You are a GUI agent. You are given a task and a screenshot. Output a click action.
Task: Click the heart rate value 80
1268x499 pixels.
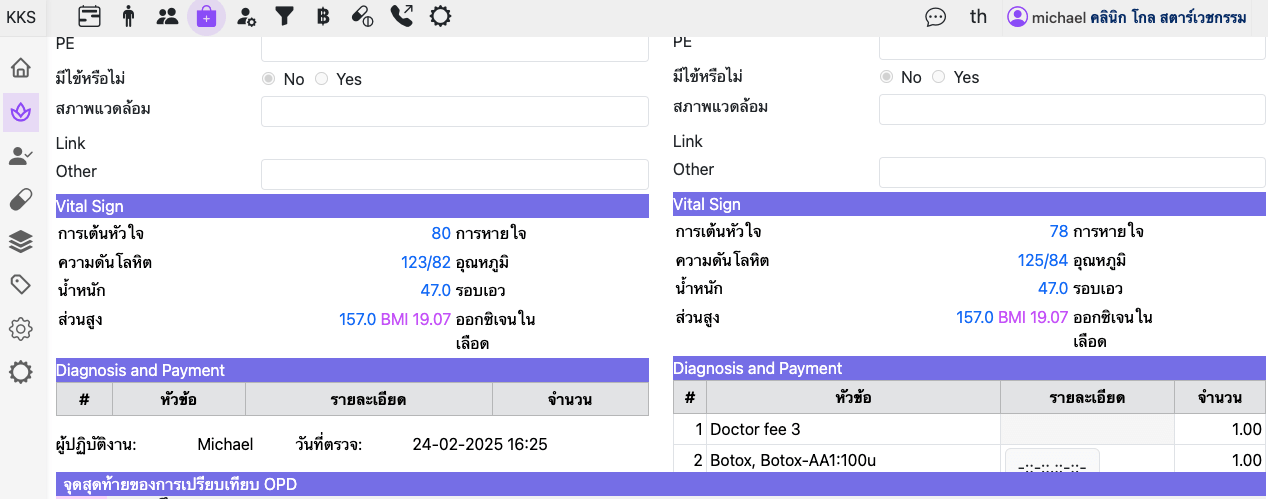click(x=441, y=234)
